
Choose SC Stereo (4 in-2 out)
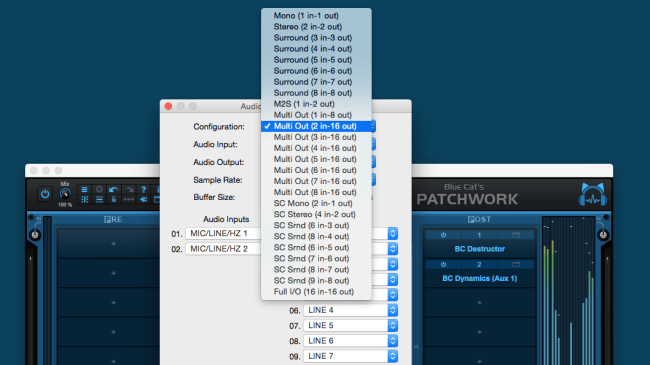[316, 214]
